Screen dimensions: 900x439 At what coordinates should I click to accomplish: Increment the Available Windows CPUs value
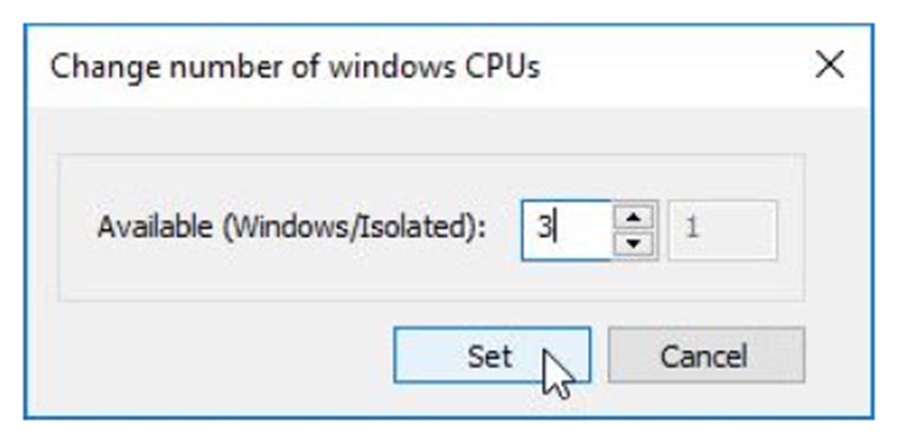click(x=634, y=217)
